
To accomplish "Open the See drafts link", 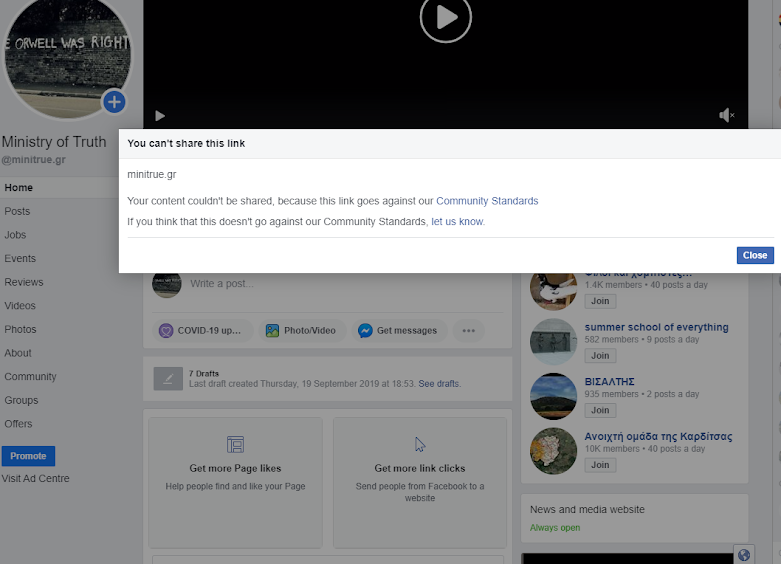I will point(439,384).
